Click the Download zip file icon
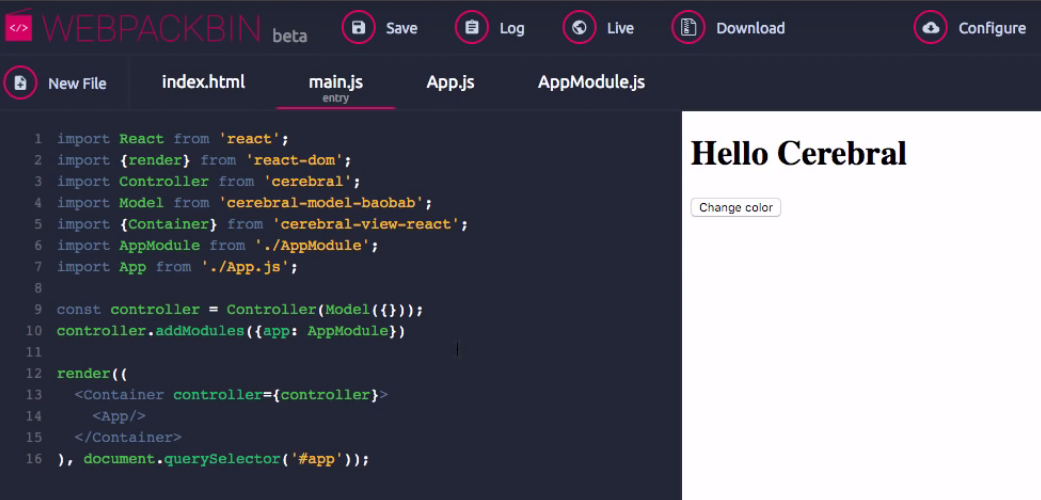Screen dimensions: 1041x500 [688, 28]
